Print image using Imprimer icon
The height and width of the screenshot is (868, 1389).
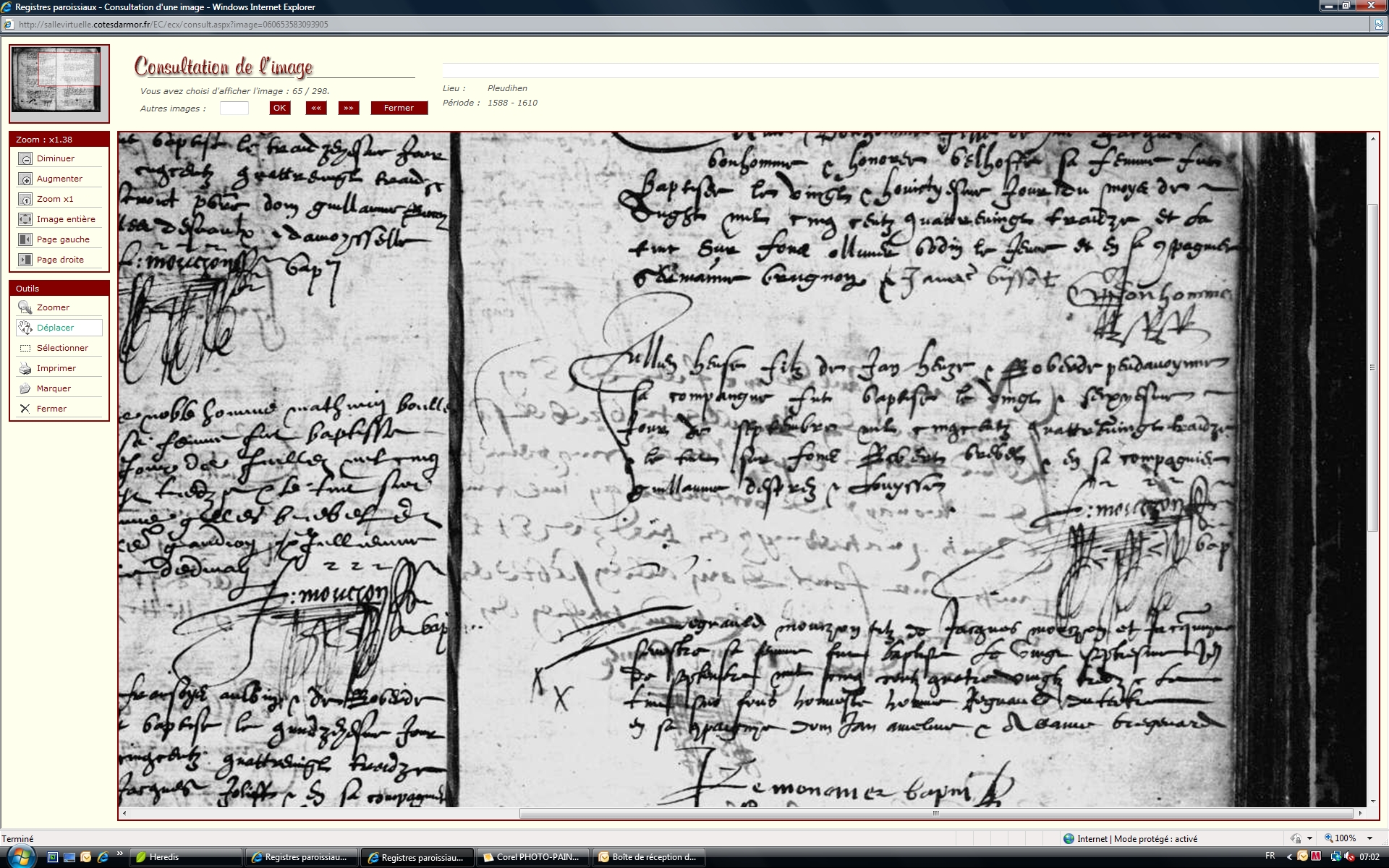[x=25, y=368]
